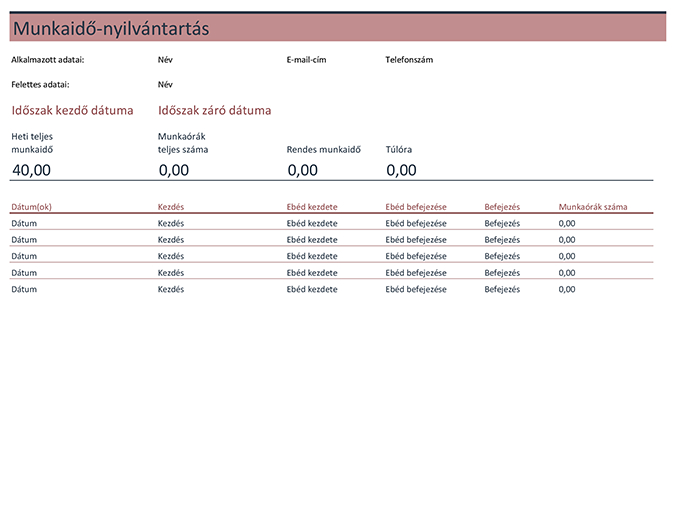This screenshot has height=520, width=675.
Task: Select Ebéd befejezése cell in last data row
Action: click(416, 289)
